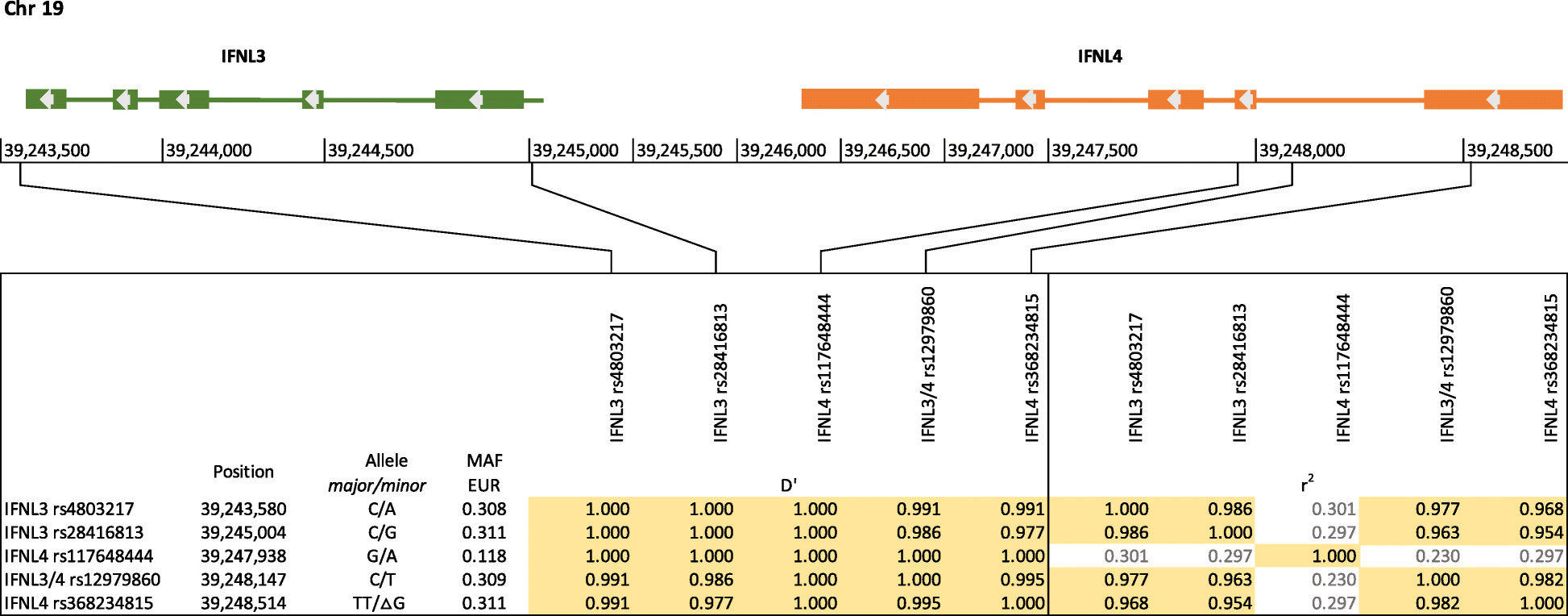This screenshot has width=1568, height=616.
Task: Click axis tick label 39,246,500
Action: (887, 151)
